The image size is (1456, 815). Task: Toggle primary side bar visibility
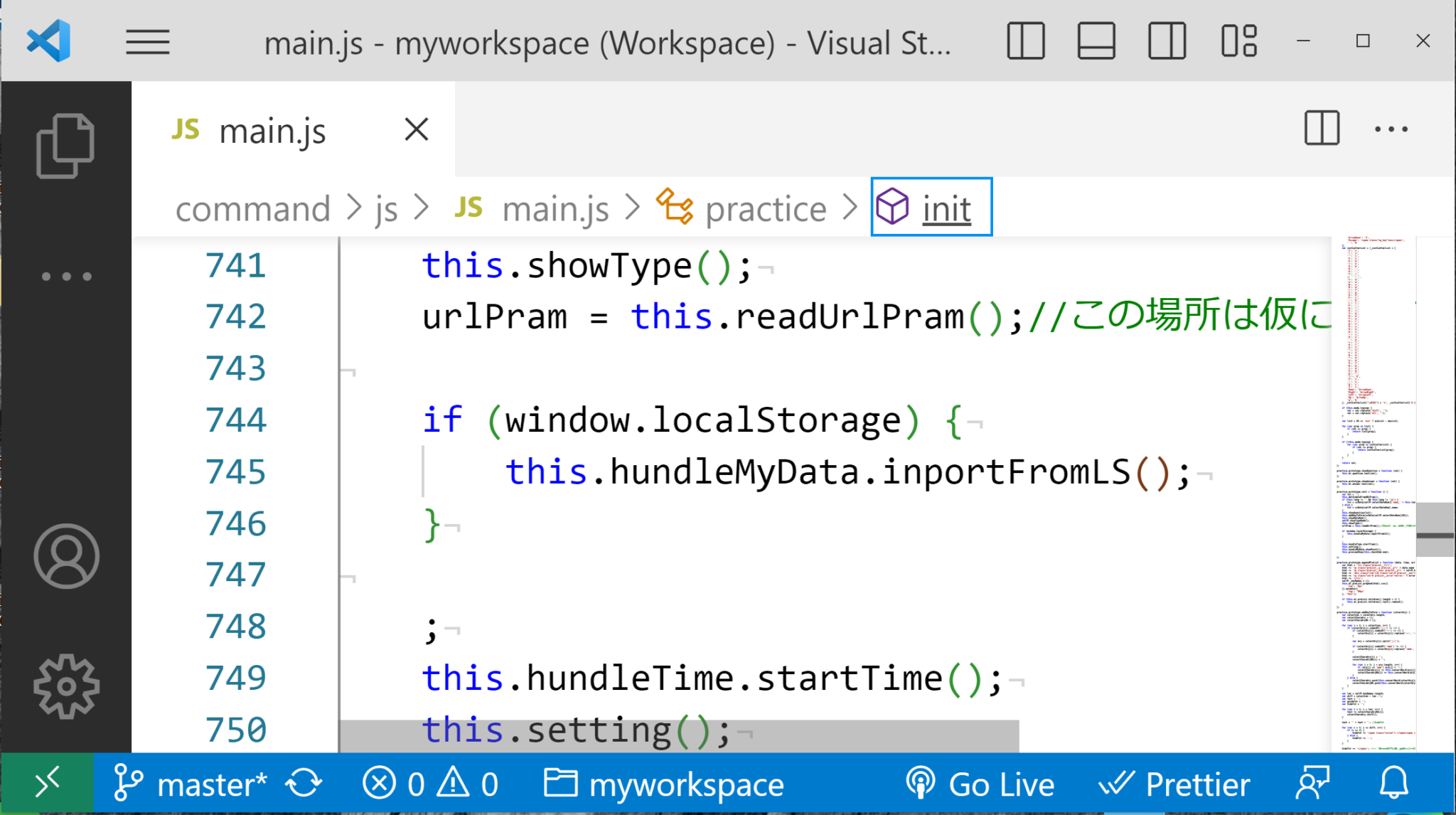(x=1026, y=41)
